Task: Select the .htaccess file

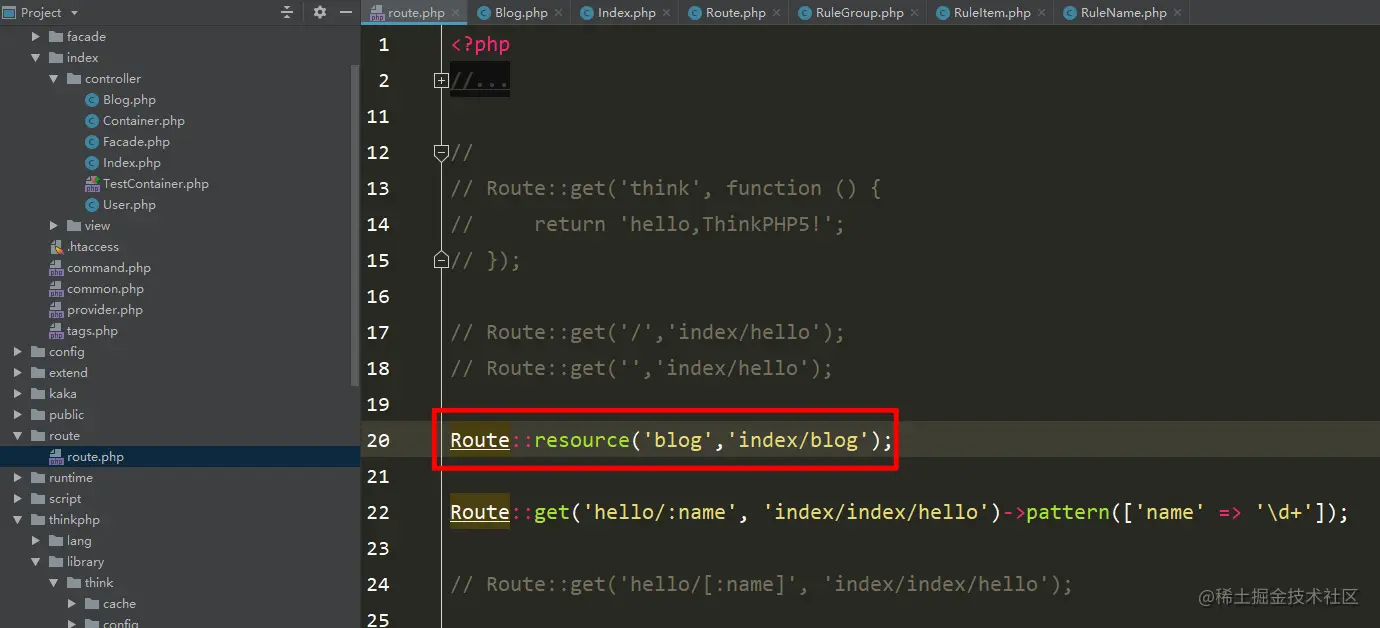Action: click(x=93, y=246)
